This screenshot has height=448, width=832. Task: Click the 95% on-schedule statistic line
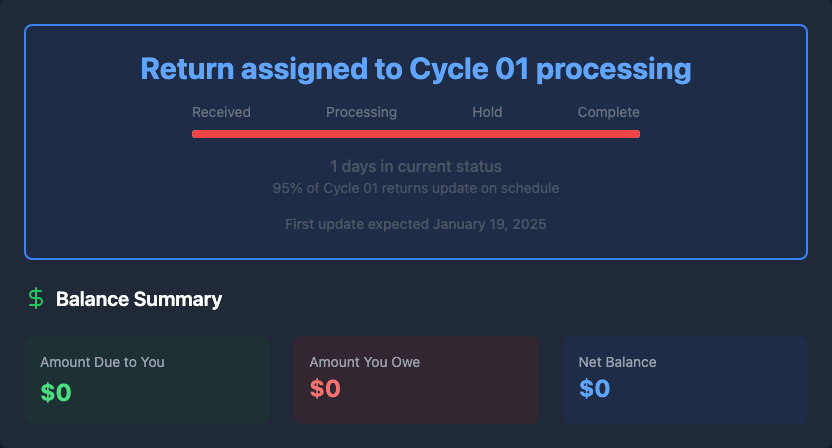pyautogui.click(x=416, y=188)
